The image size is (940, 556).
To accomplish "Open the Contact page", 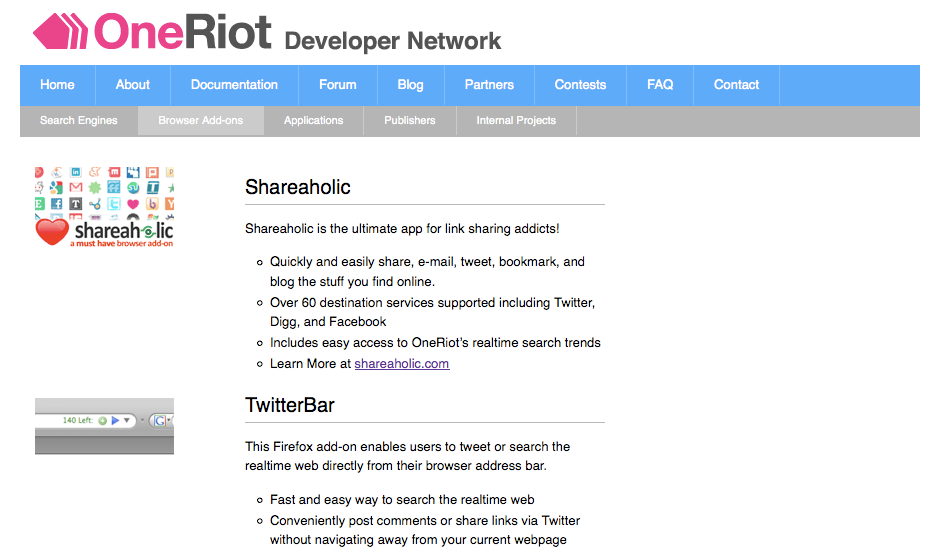I will 736,85.
